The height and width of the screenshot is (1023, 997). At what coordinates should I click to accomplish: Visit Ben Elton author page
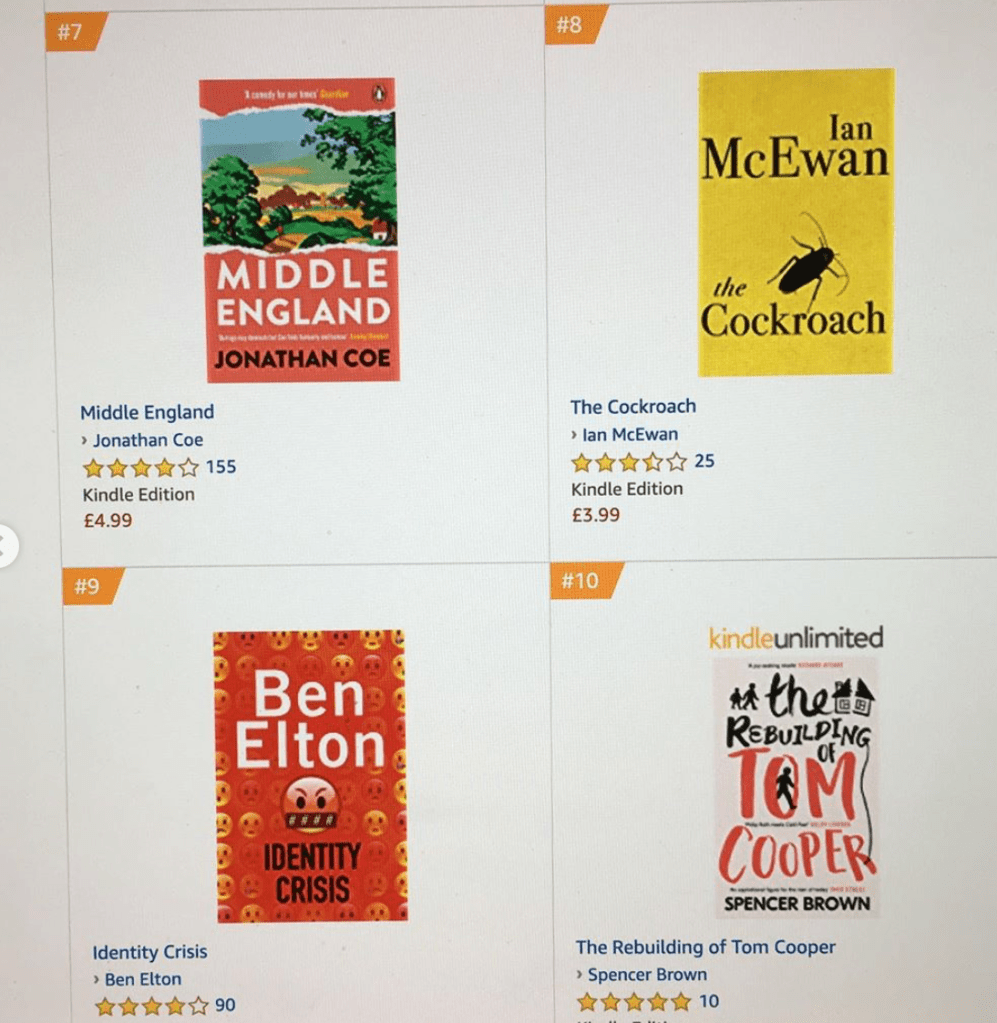(x=143, y=979)
